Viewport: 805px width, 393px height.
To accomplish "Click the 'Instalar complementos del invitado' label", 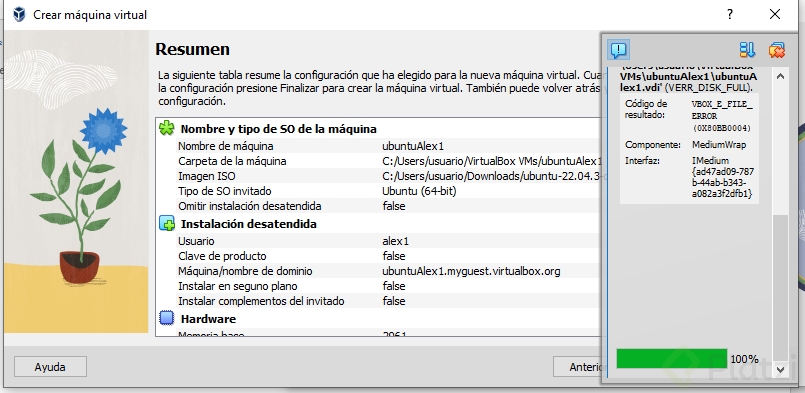I will click(261, 301).
